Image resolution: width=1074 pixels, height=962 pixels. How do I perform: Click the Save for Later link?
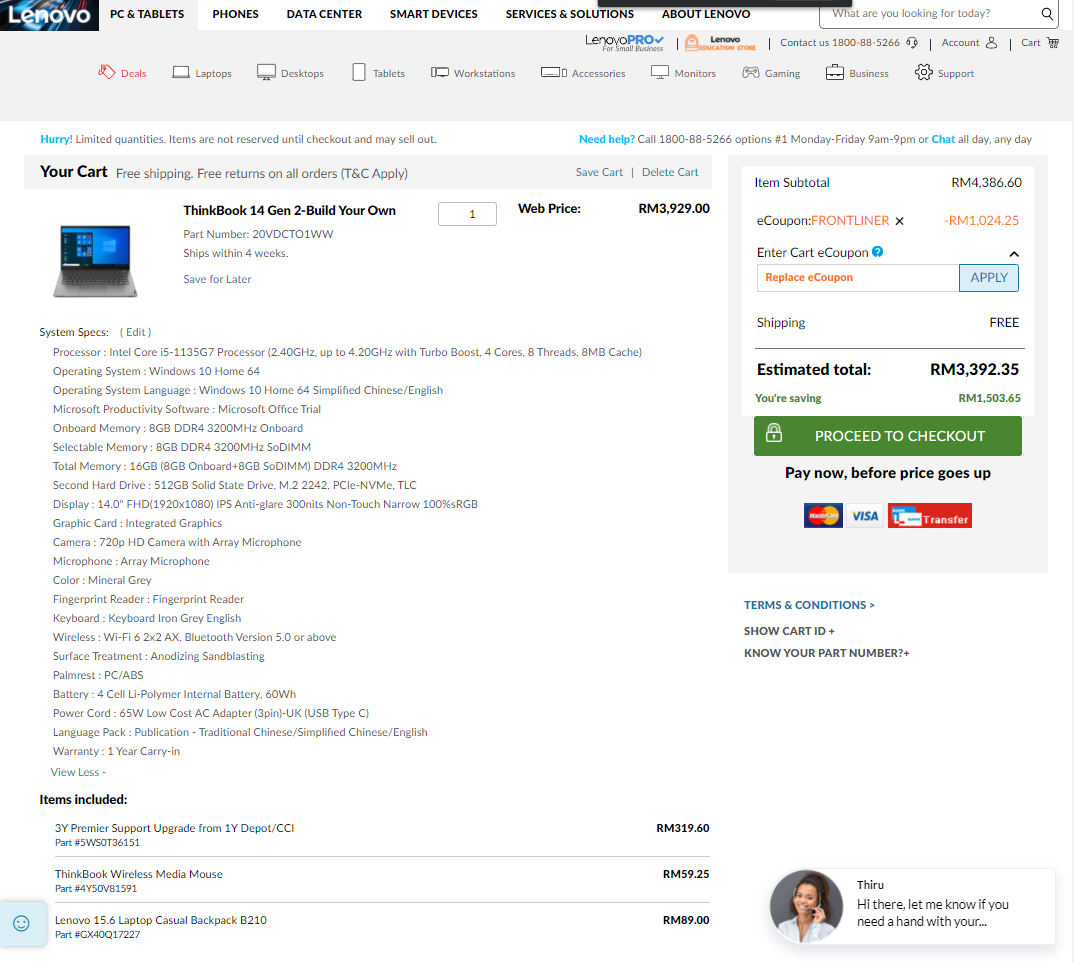click(217, 279)
